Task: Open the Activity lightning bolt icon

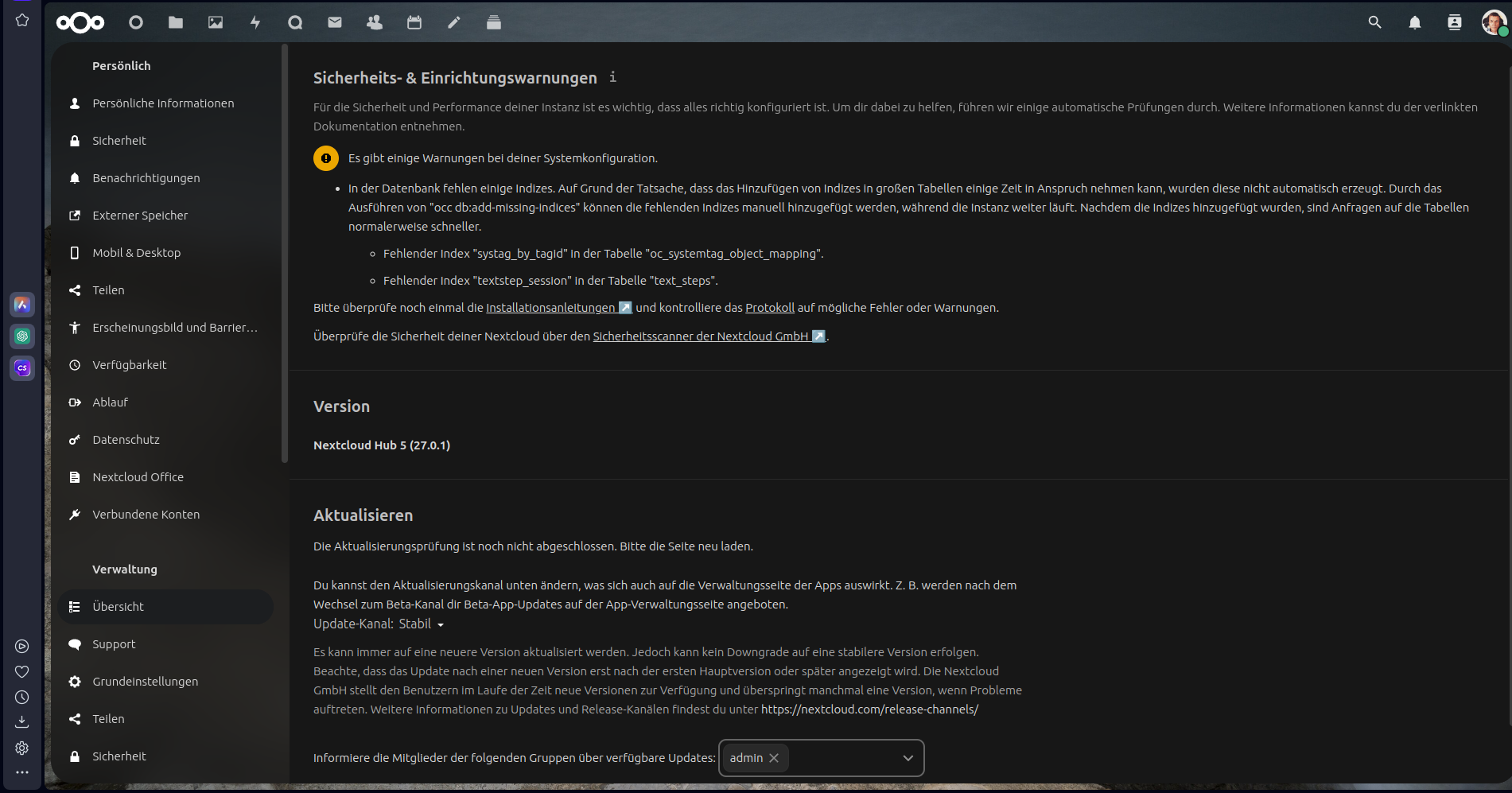Action: (x=255, y=23)
